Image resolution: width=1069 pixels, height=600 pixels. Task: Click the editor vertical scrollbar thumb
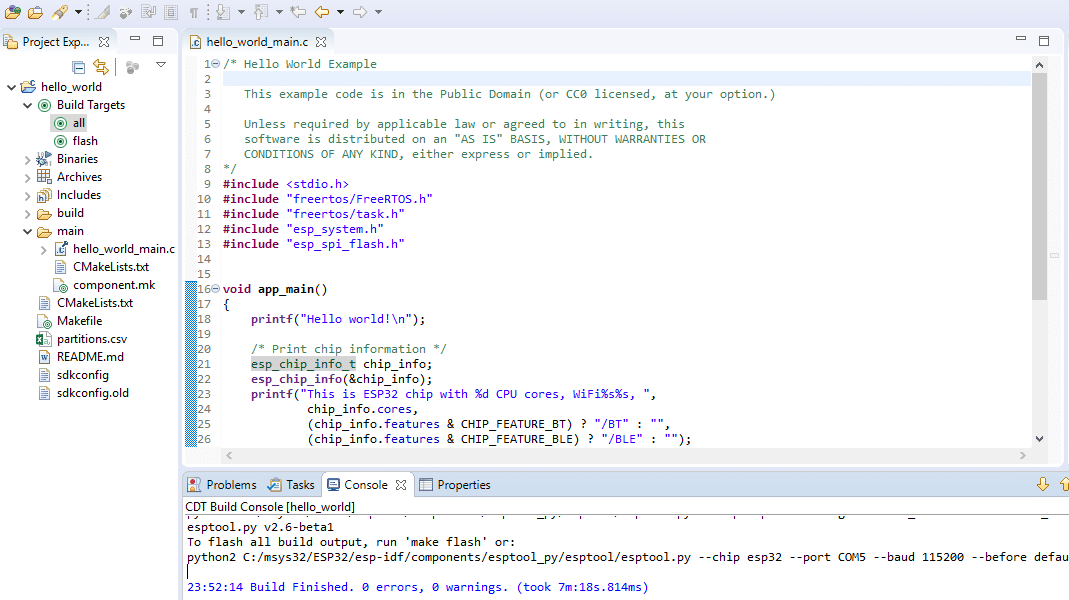1039,186
